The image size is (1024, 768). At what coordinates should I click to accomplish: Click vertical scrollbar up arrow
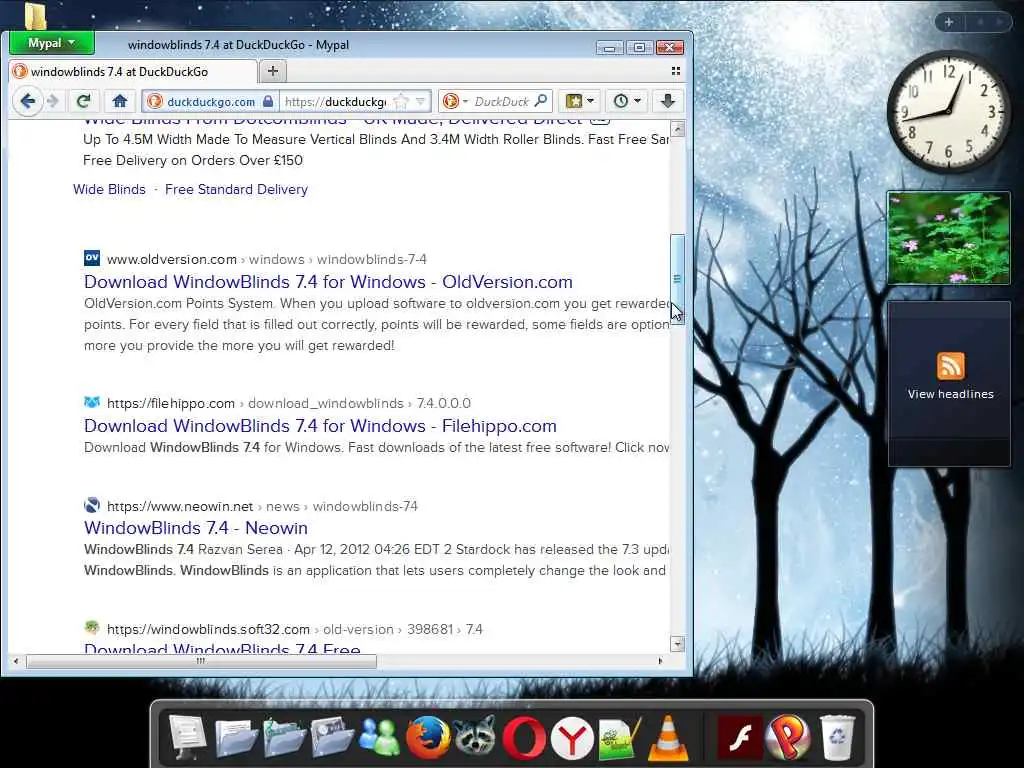click(677, 129)
